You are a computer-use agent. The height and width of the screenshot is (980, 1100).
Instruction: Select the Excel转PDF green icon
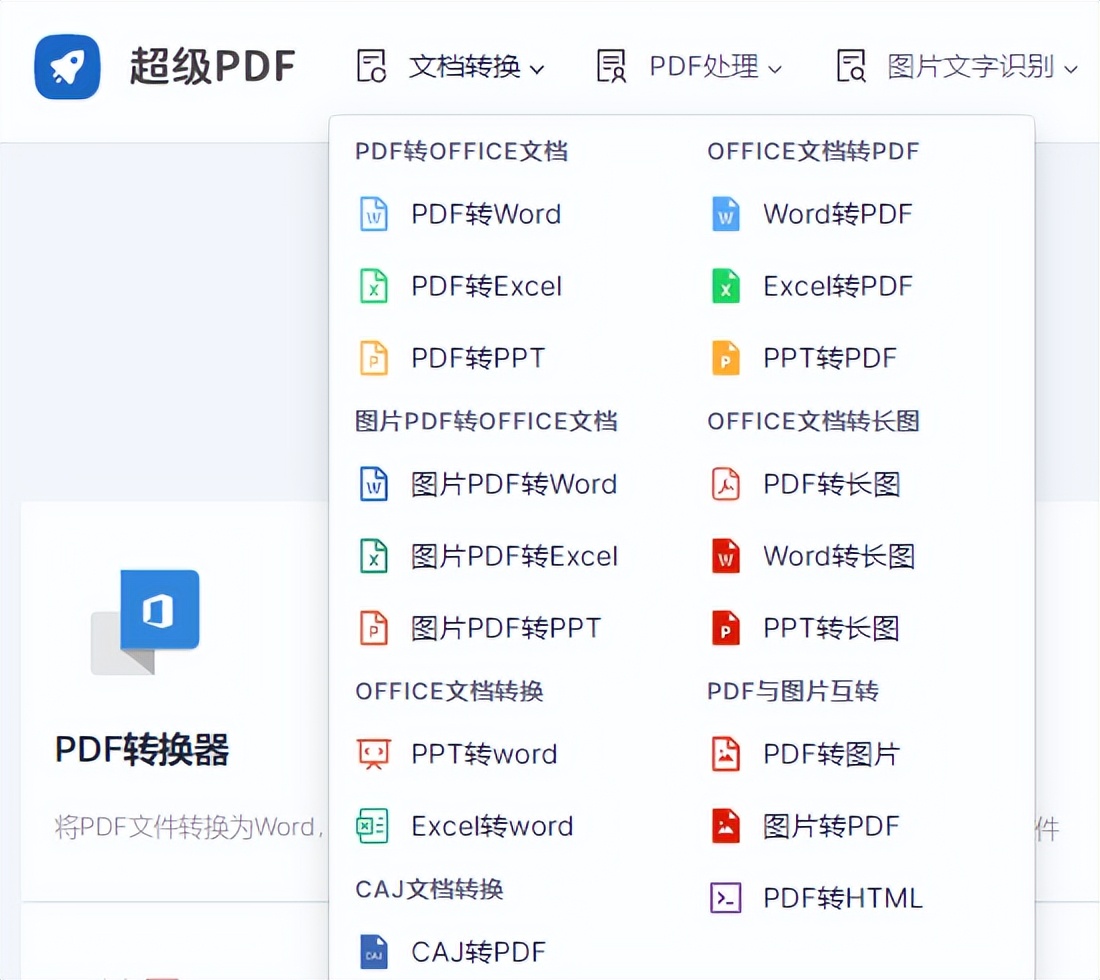[x=724, y=285]
